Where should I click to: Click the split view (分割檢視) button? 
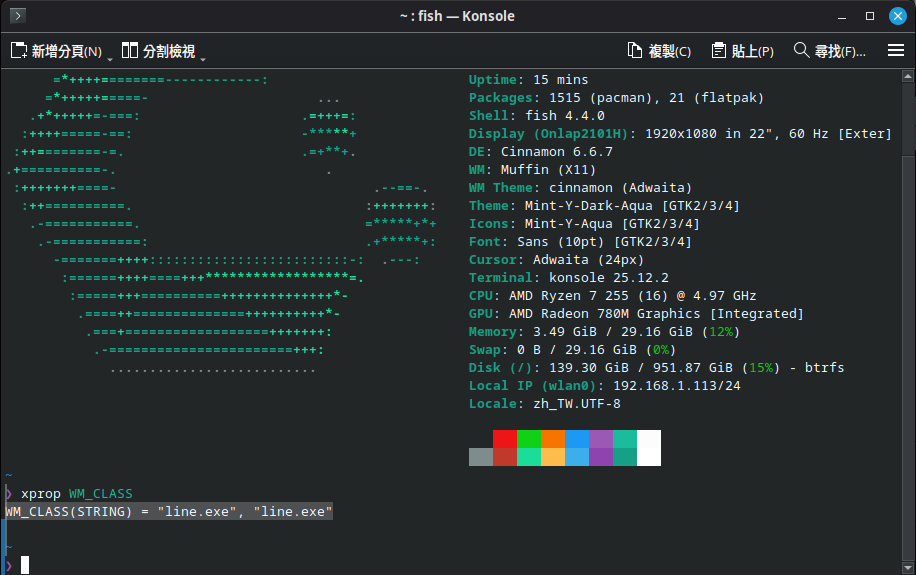click(x=158, y=51)
